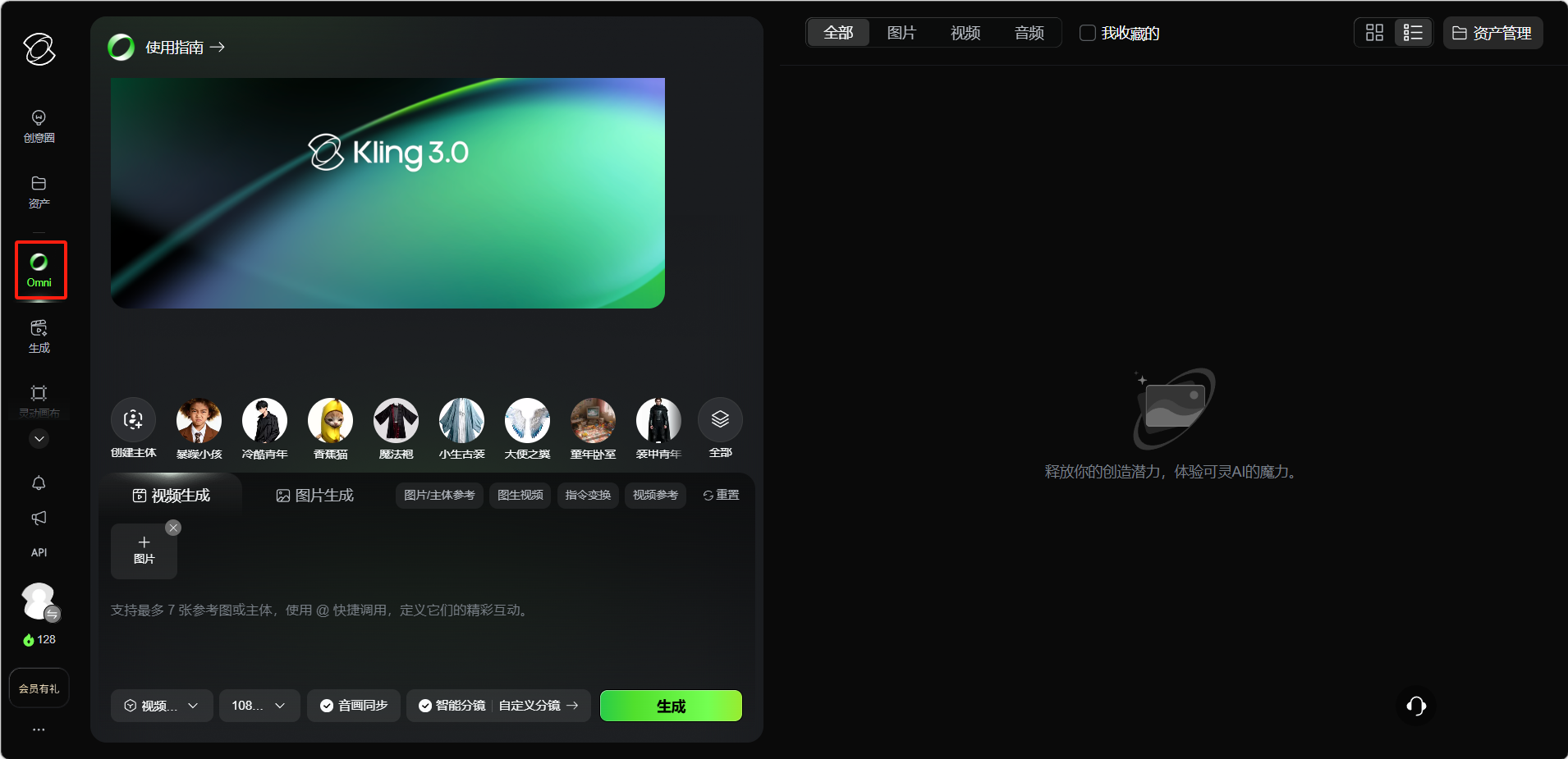Switch to the 图片生成 tab

click(315, 496)
